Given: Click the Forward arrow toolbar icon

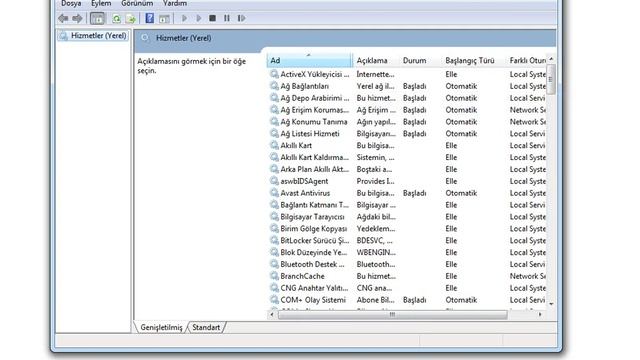Looking at the screenshot, I should click(x=77, y=18).
